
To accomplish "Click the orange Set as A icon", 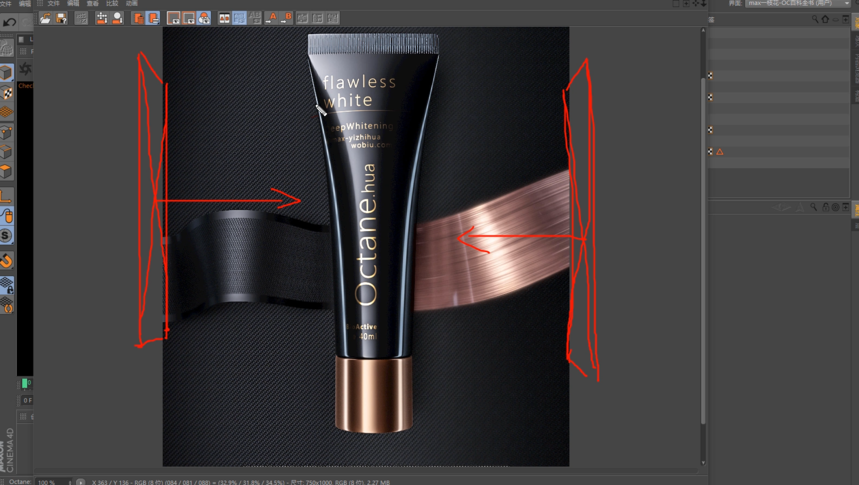I will point(272,18).
